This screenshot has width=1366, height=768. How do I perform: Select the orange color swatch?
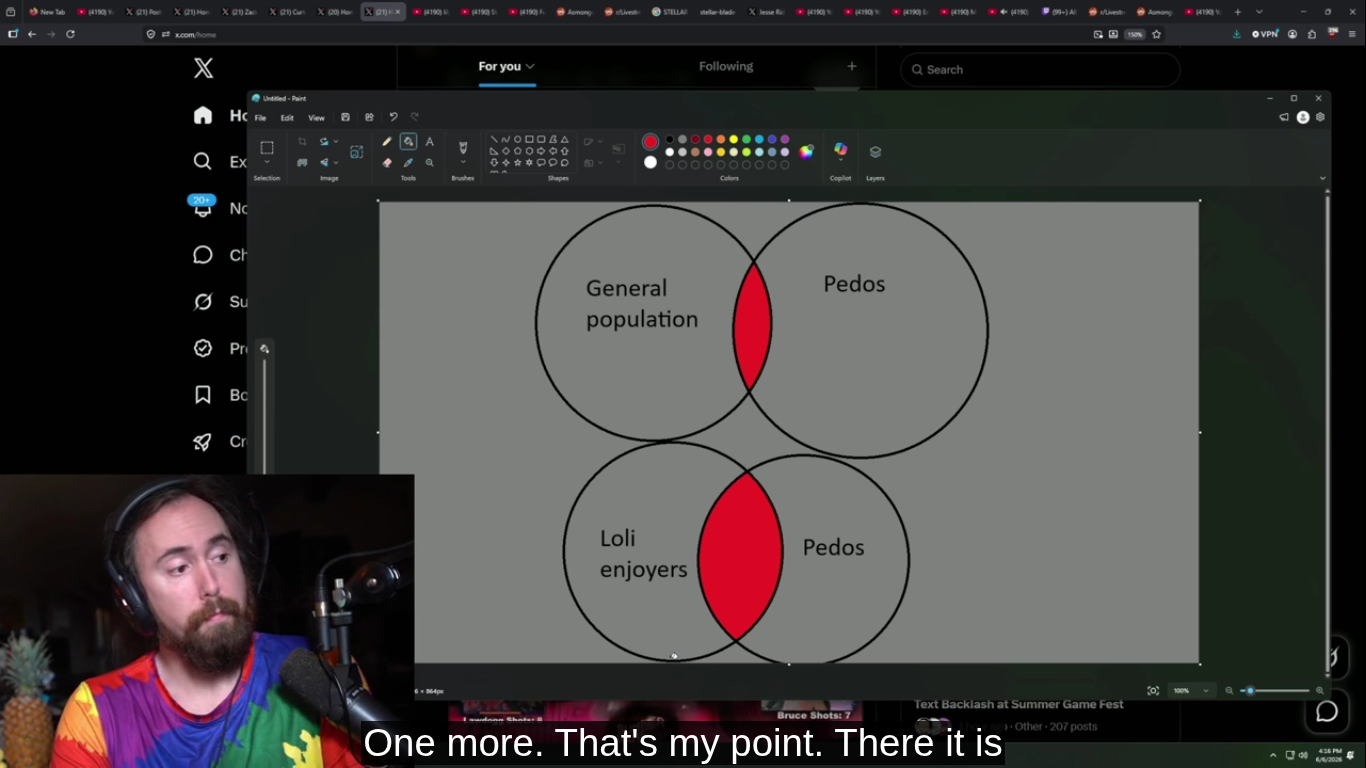click(x=721, y=139)
